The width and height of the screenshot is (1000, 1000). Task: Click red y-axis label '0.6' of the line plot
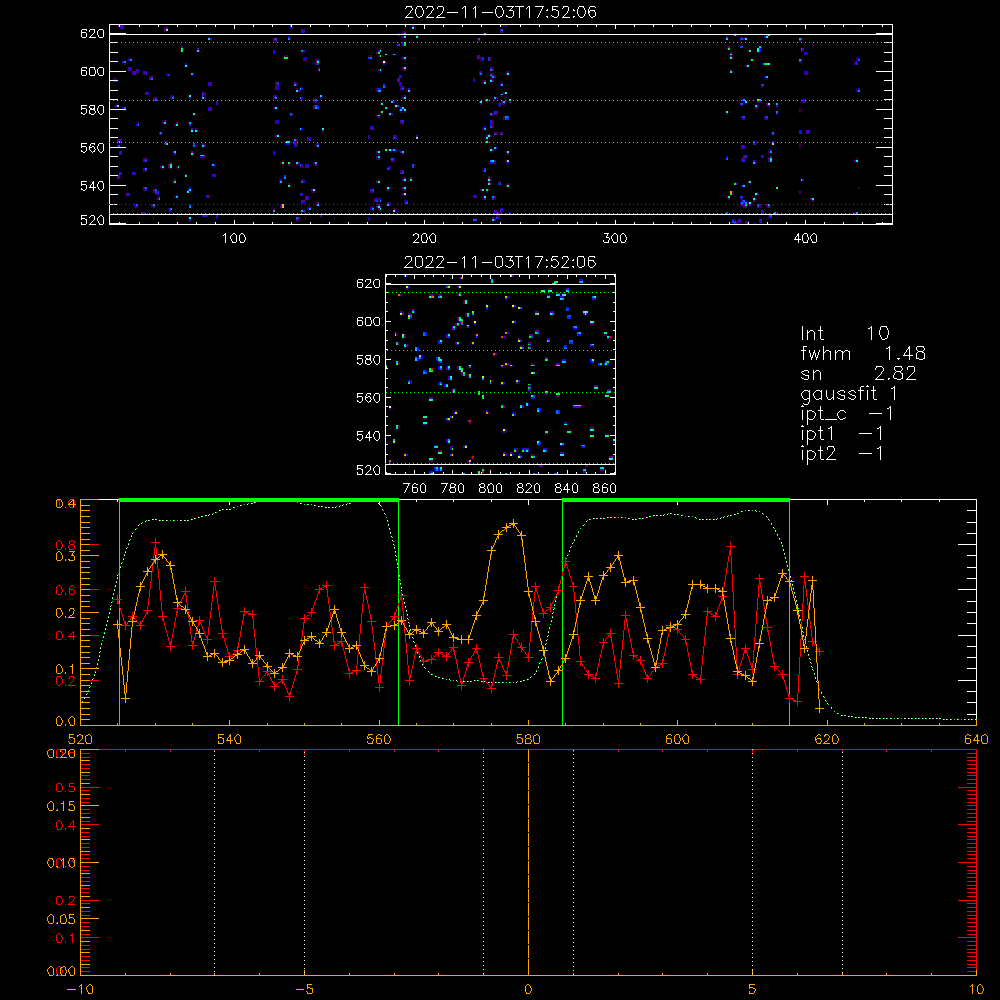pos(66,591)
